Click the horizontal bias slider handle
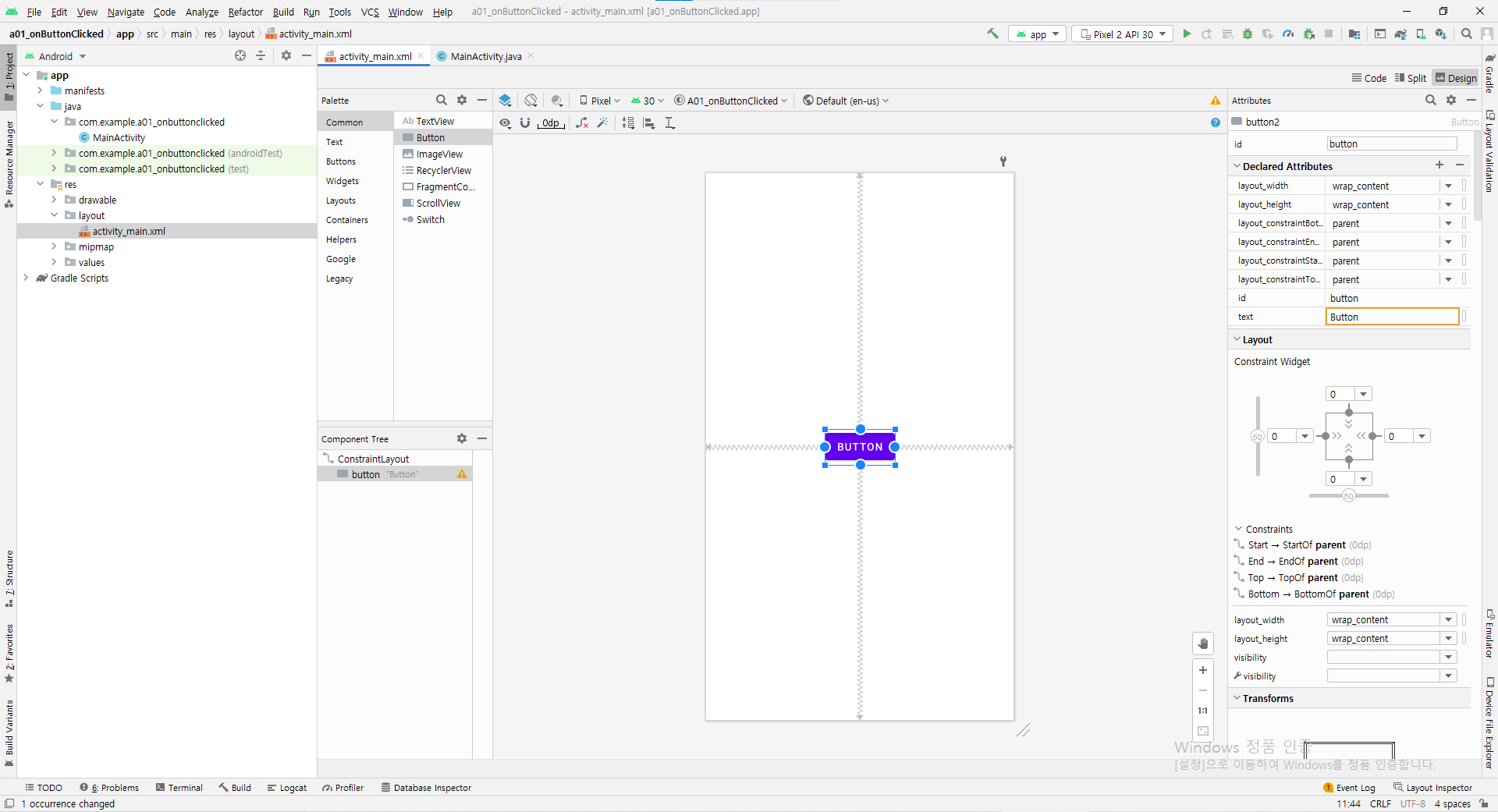 tap(1349, 496)
